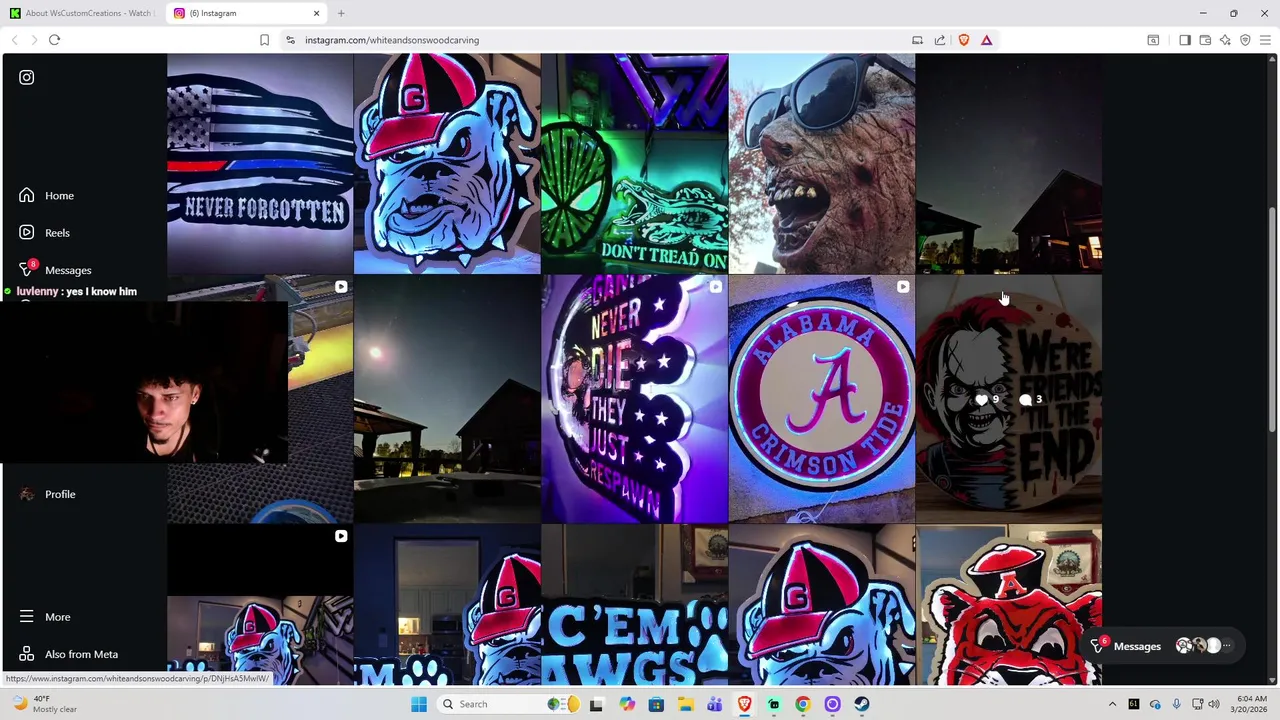Viewport: 1280px width, 720px height.
Task: Switch to the WsCustomCreations browser tab
Action: 81,13
